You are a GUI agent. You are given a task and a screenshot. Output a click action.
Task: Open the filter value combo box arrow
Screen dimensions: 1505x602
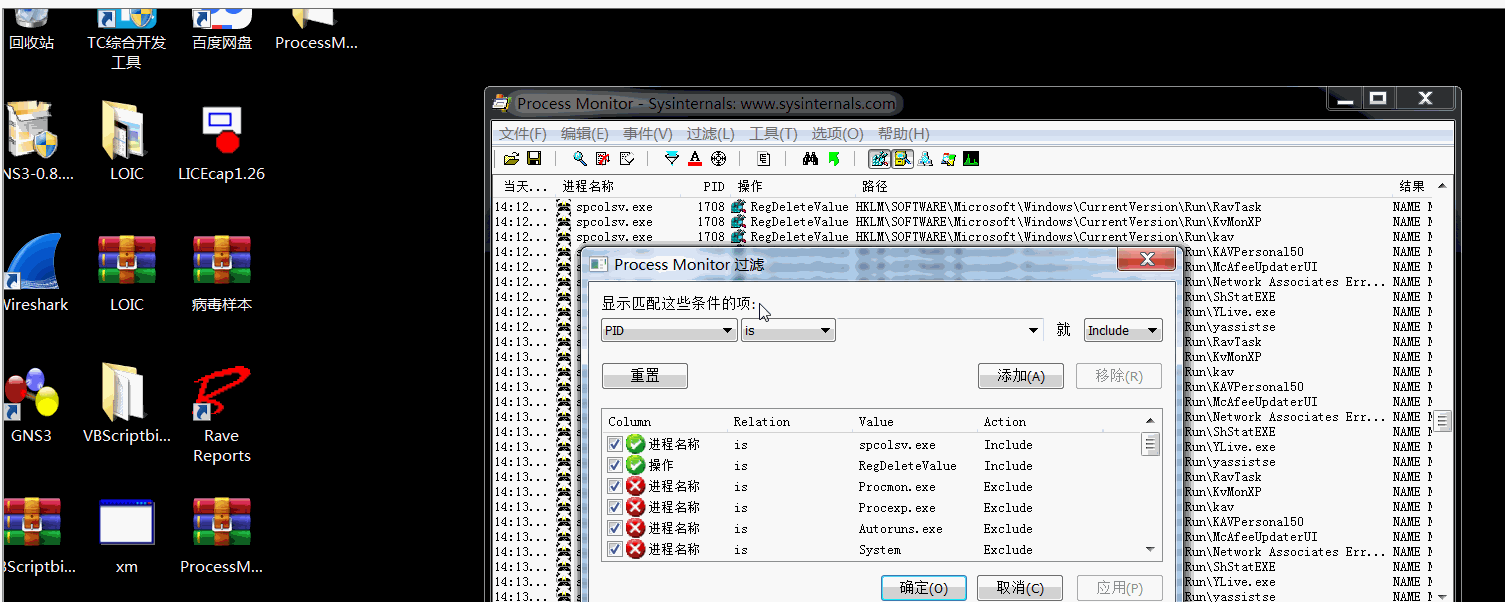[1033, 331]
